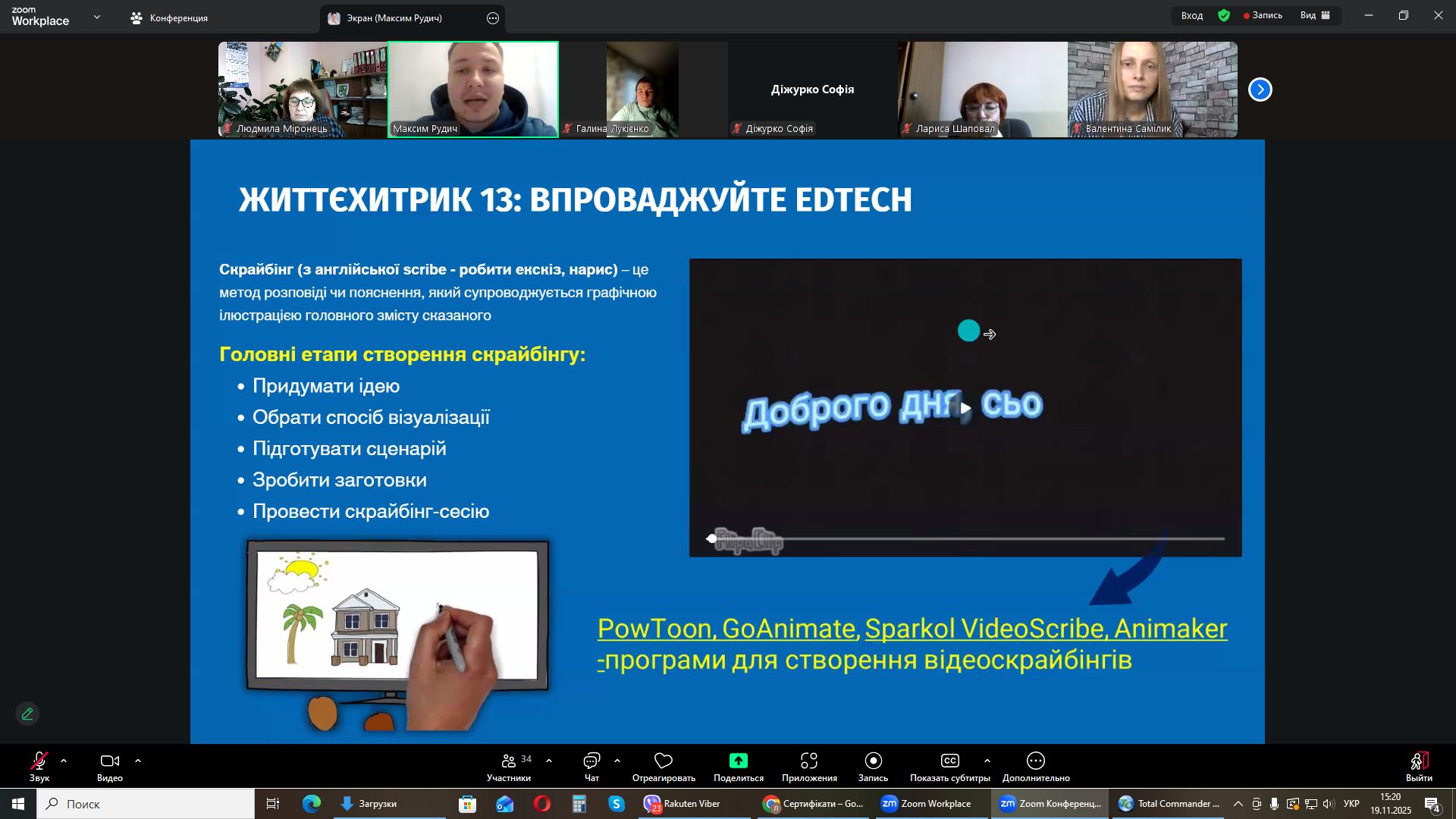
Task: Click the green Share screen icon
Action: pyautogui.click(x=738, y=761)
